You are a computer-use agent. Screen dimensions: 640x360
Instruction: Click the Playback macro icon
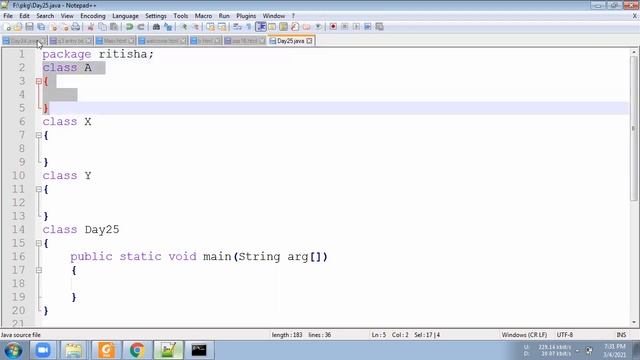[x=356, y=27]
